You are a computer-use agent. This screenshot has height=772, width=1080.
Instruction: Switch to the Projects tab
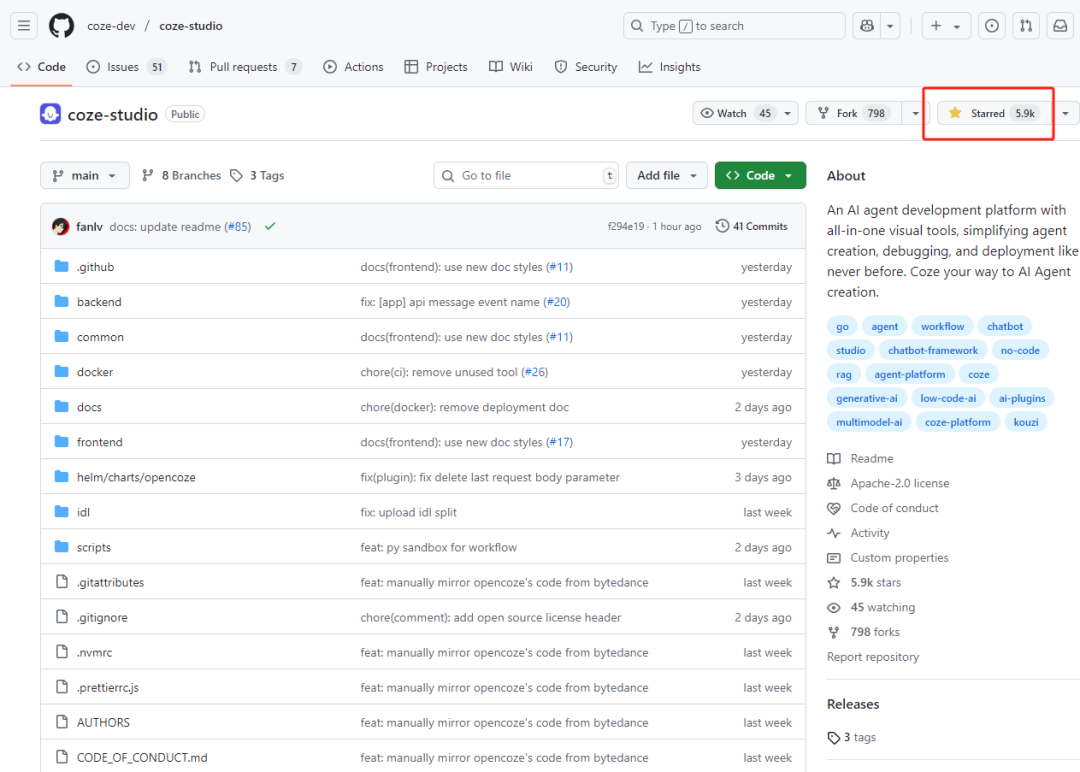tap(436, 67)
